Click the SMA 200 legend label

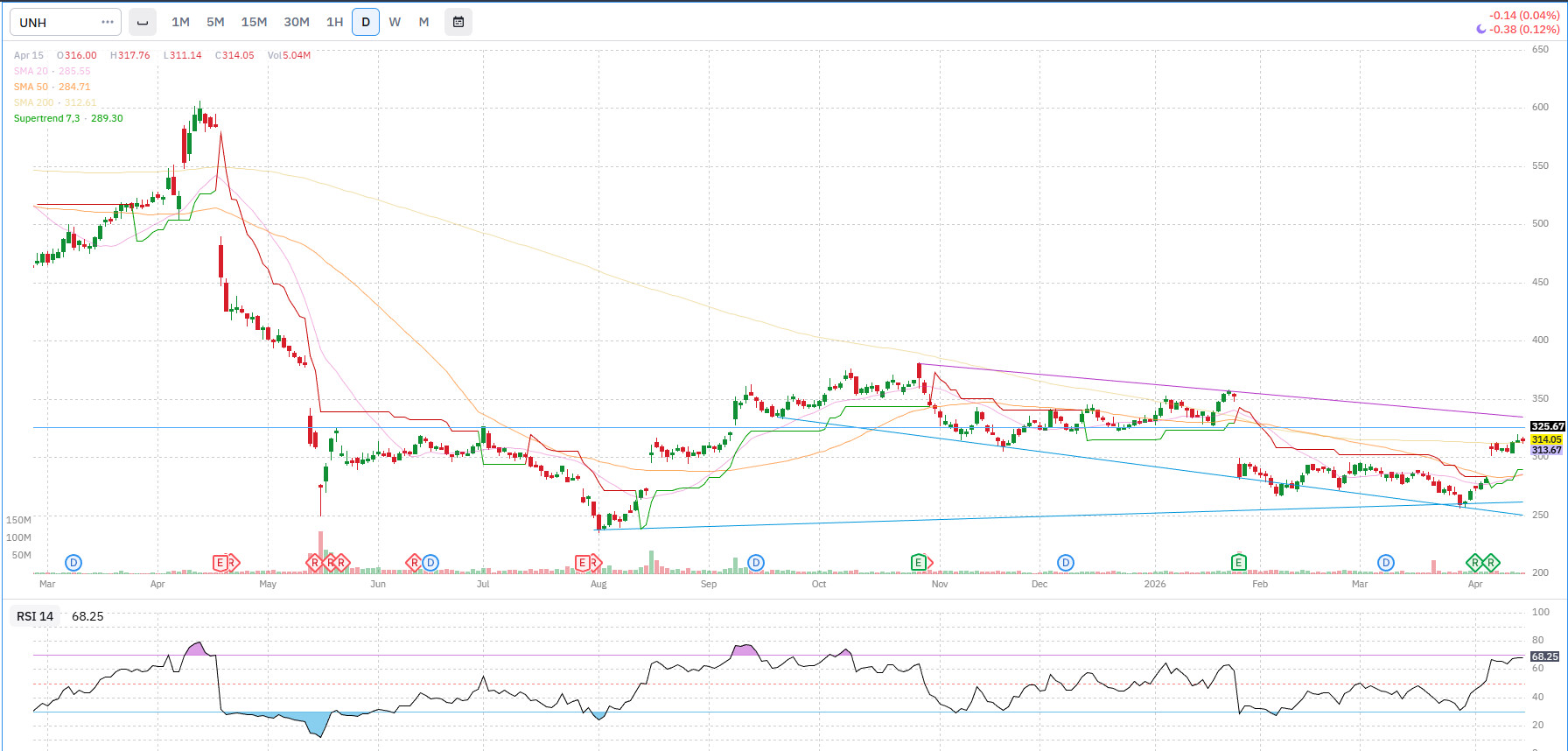(33, 102)
